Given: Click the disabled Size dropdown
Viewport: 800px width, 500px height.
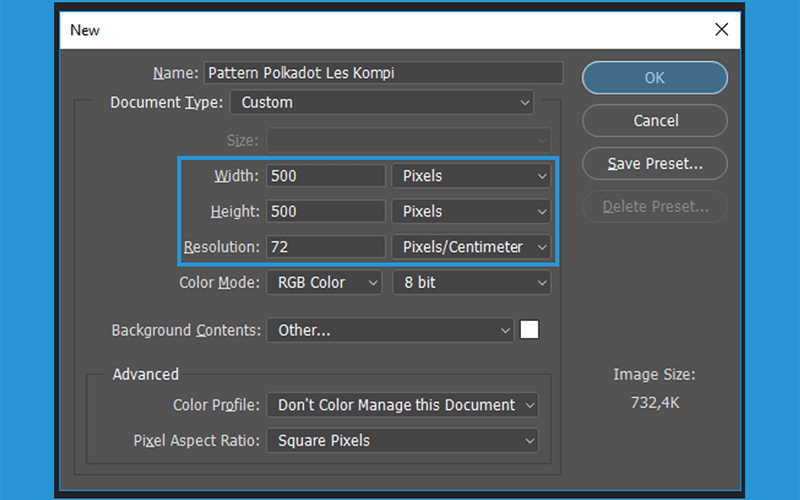Looking at the screenshot, I should pos(408,140).
